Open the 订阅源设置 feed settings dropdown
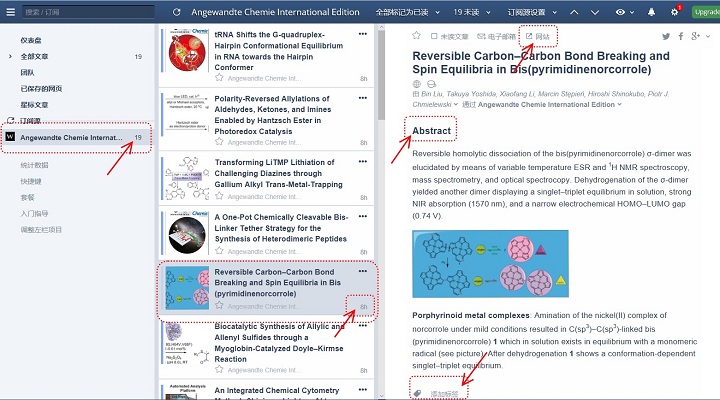 pyautogui.click(x=532, y=12)
